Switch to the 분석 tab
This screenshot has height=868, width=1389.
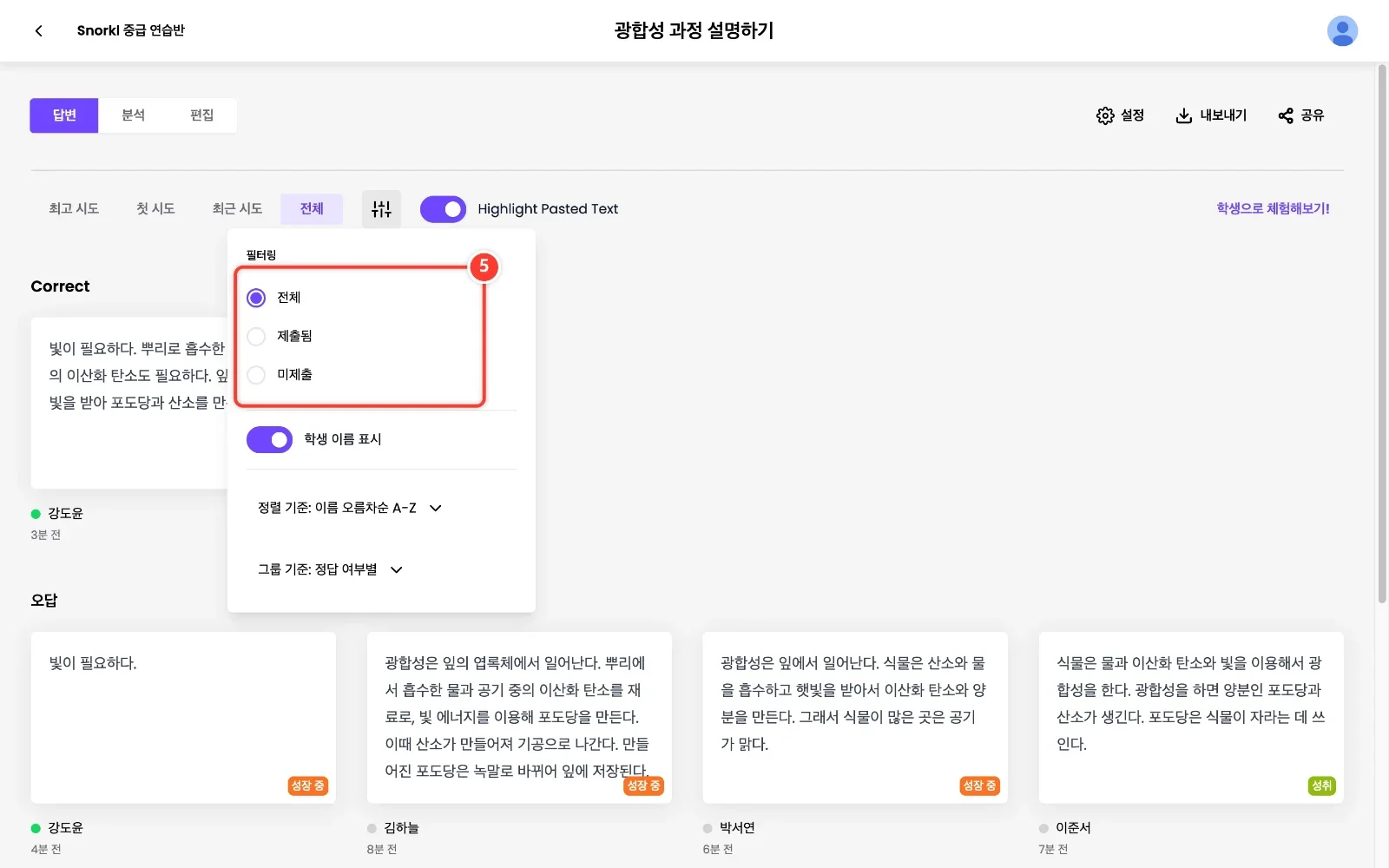point(133,115)
